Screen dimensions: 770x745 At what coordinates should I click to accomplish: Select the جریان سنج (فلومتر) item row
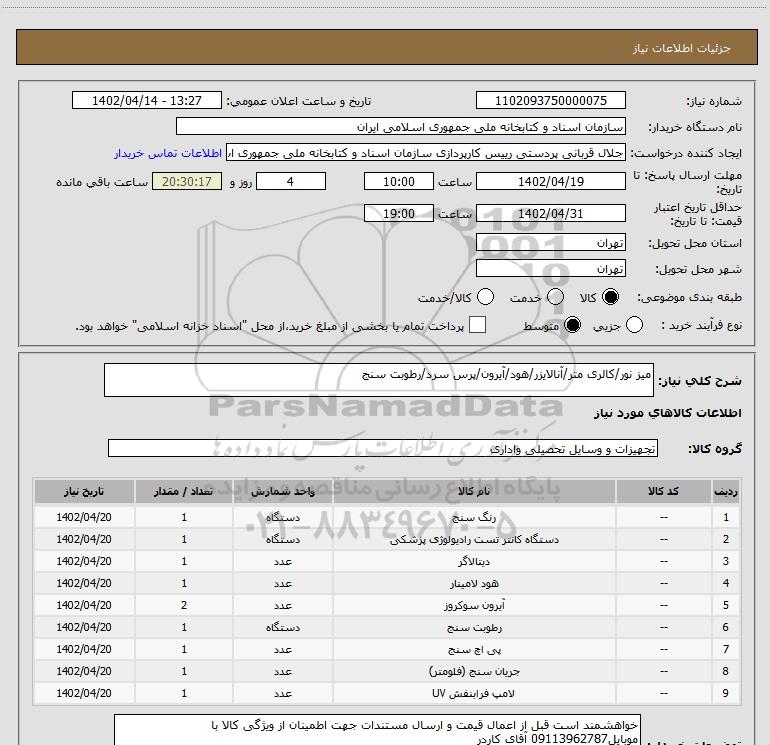[386, 671]
